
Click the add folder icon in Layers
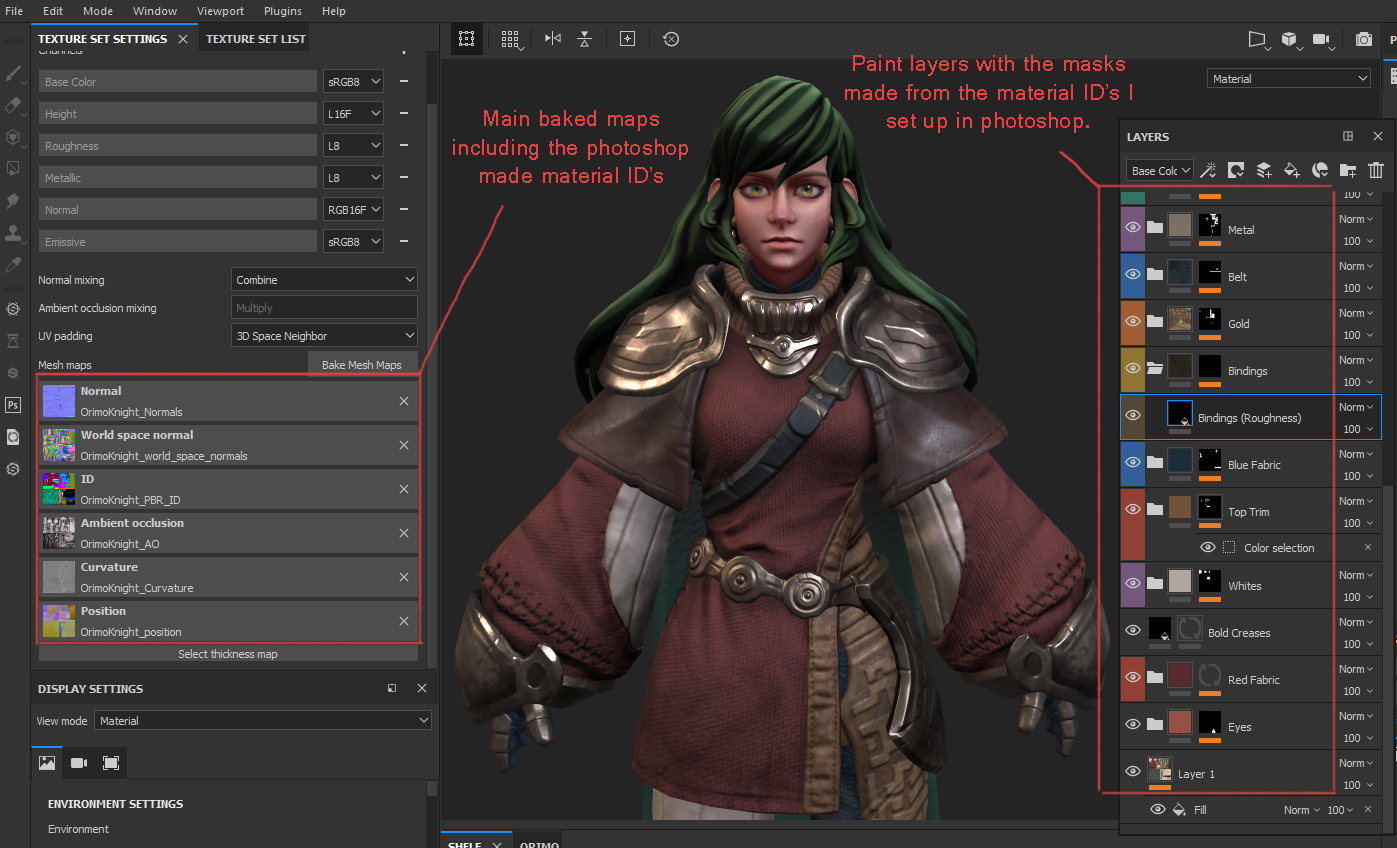[x=1348, y=170]
